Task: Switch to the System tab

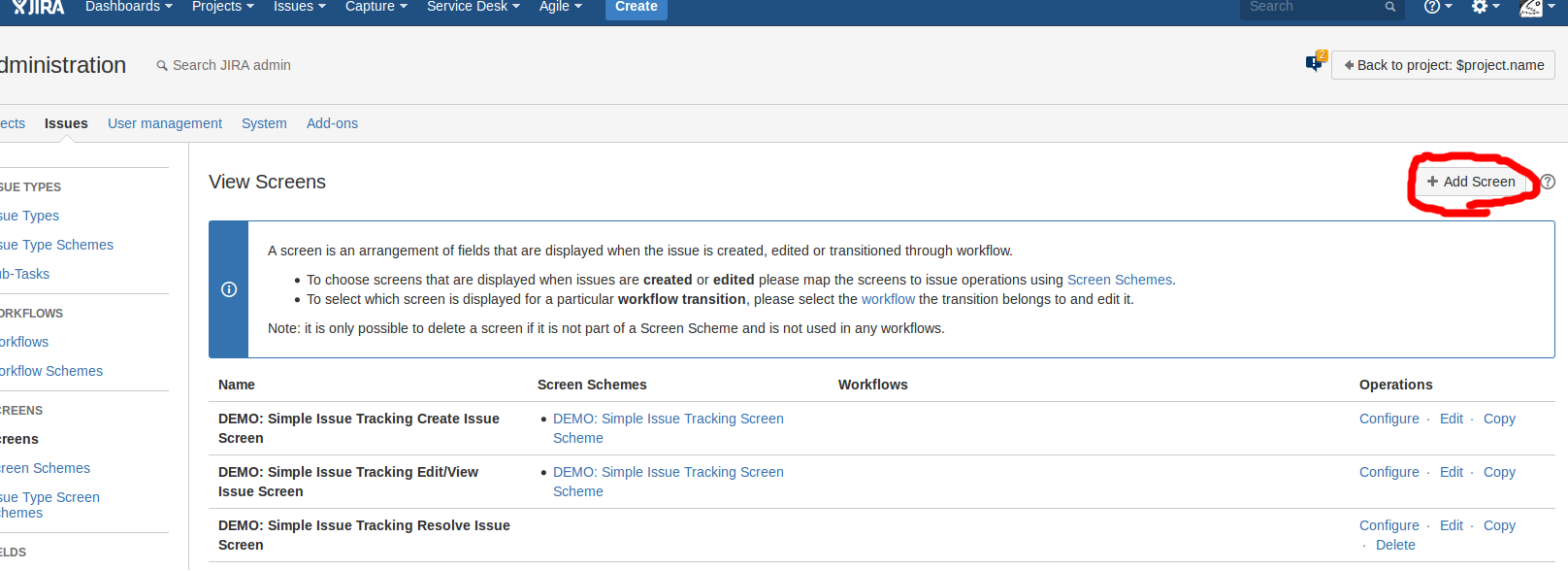Action: (x=264, y=123)
